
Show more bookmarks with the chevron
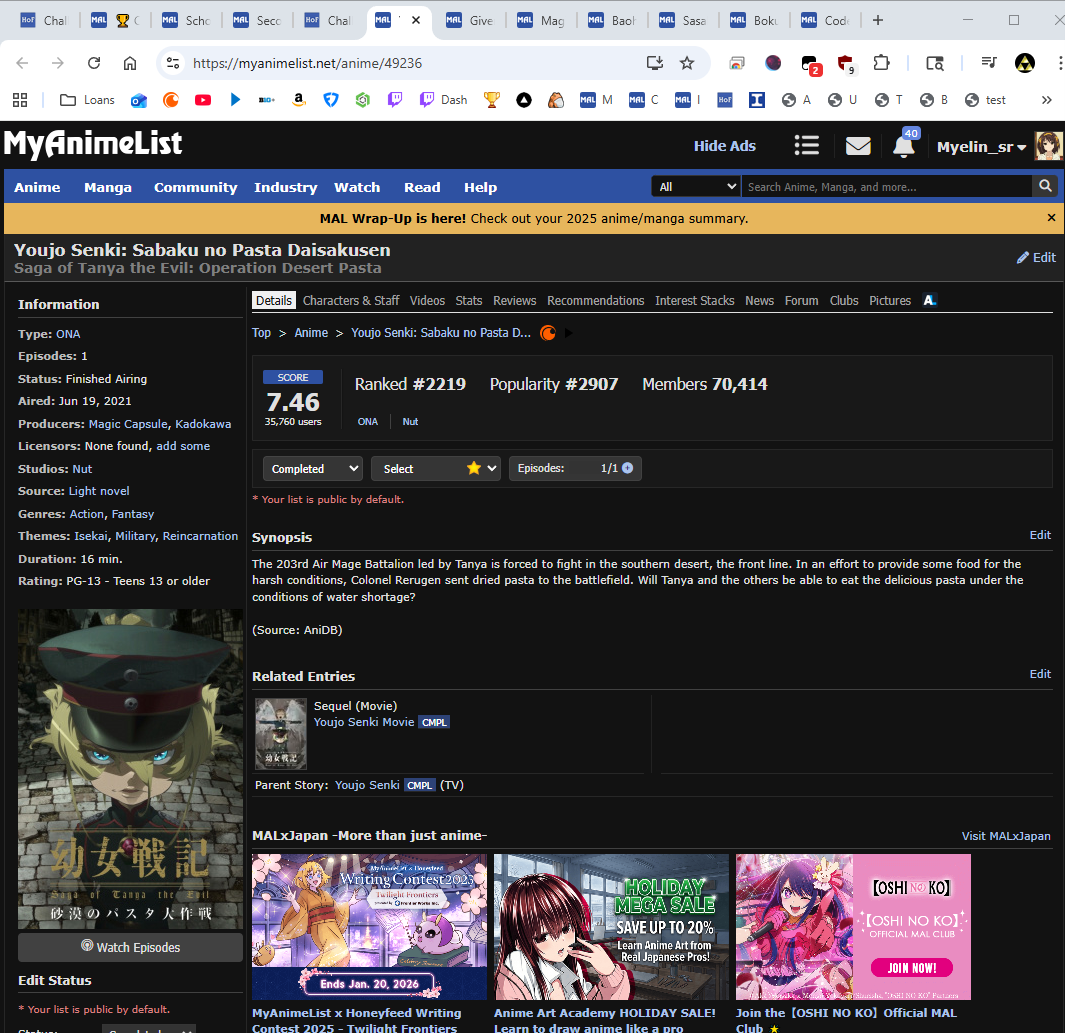click(1046, 100)
